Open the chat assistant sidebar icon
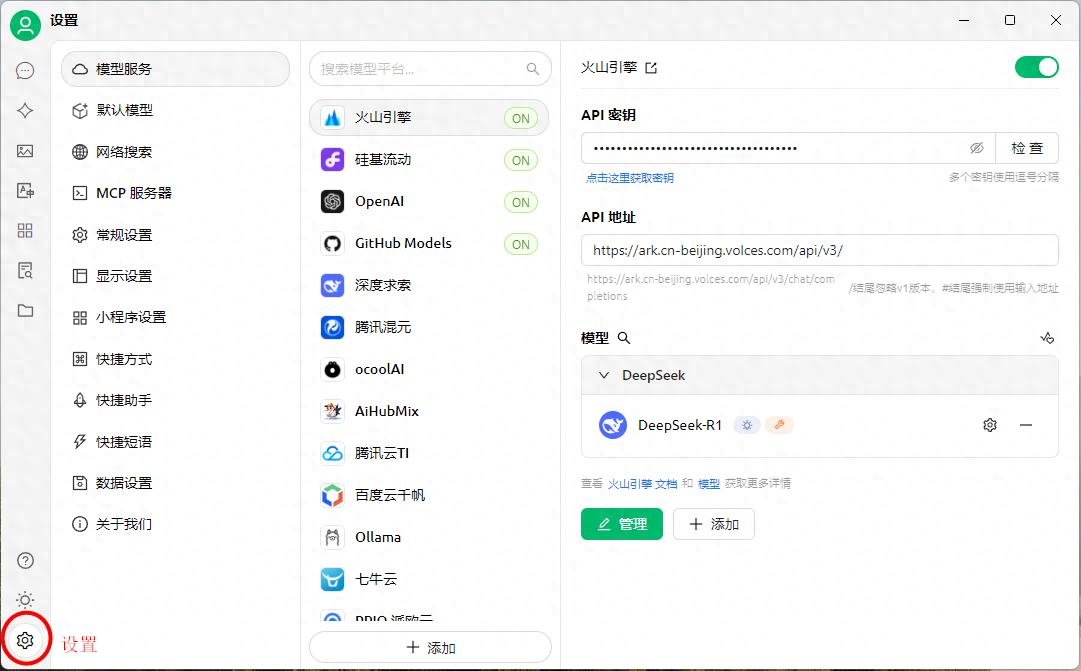Screen dimensions: 1081x671 25,70
